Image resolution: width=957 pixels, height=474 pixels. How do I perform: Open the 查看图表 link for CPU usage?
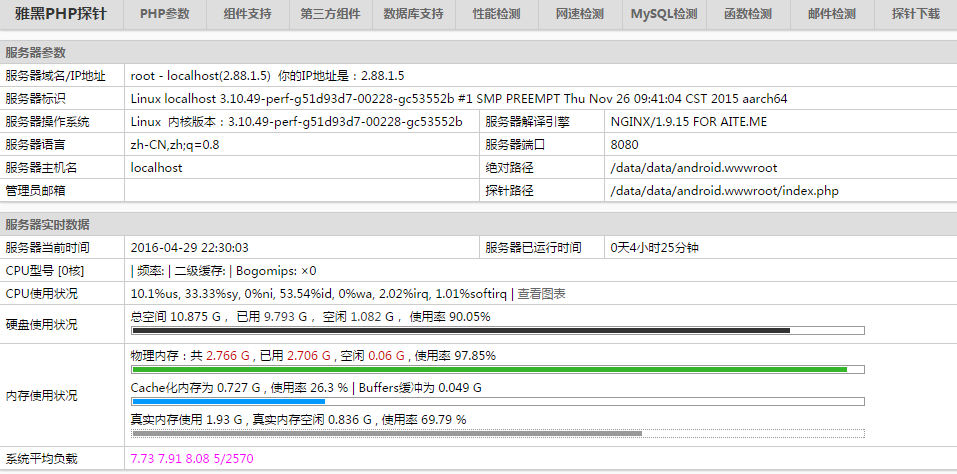[x=541, y=294]
